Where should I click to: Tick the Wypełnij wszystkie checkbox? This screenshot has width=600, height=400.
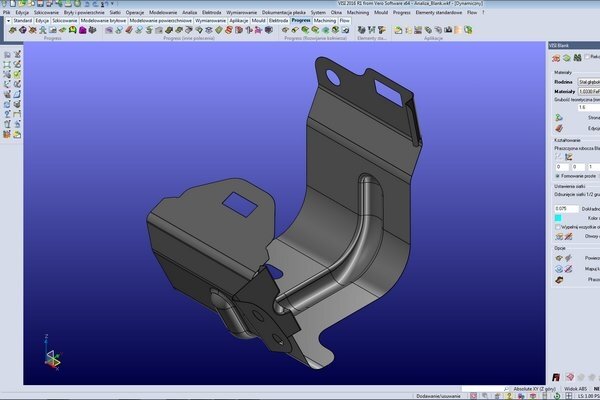558,227
